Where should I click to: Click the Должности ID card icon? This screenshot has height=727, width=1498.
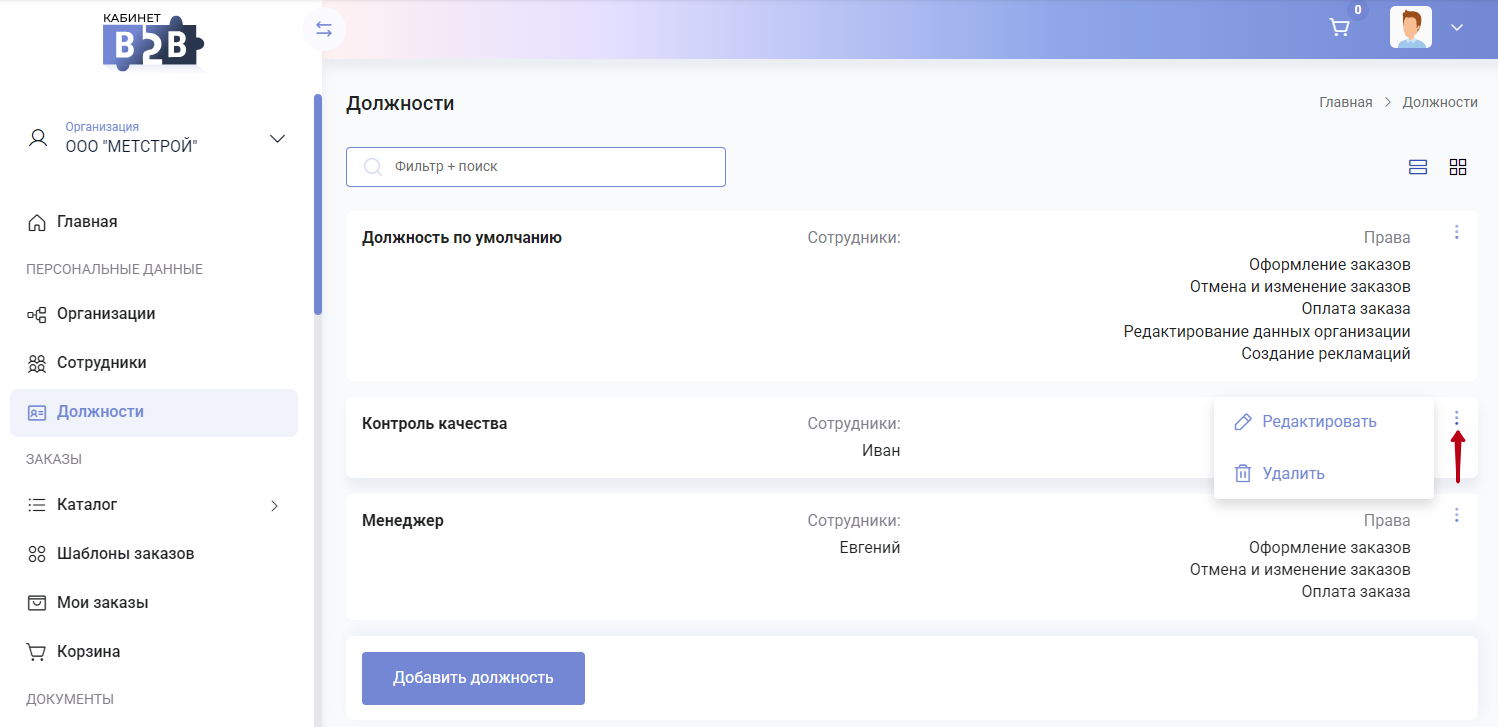coord(37,412)
